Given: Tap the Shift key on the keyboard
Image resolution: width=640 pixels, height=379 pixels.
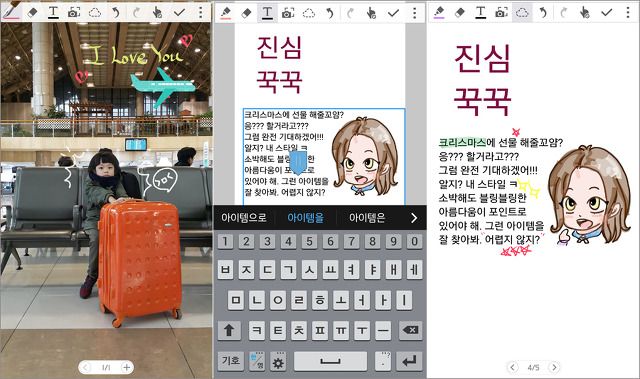Looking at the screenshot, I should click(x=229, y=330).
